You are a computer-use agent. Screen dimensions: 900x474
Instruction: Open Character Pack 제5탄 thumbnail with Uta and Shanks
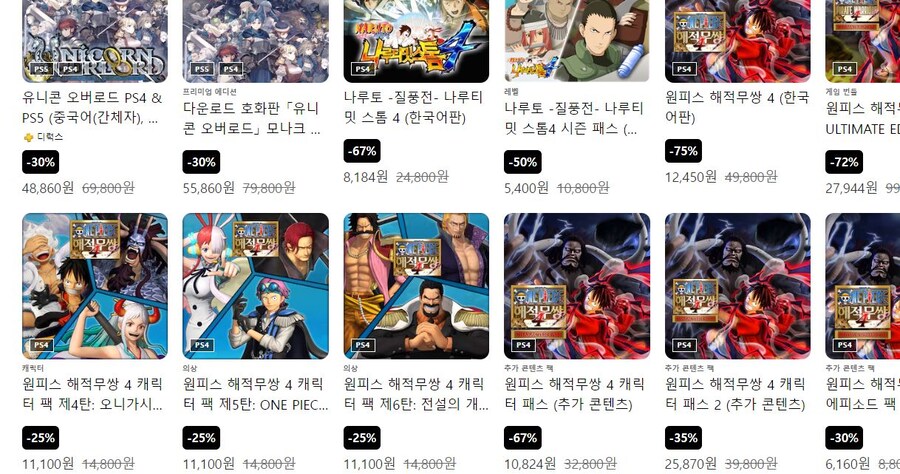[255, 286]
